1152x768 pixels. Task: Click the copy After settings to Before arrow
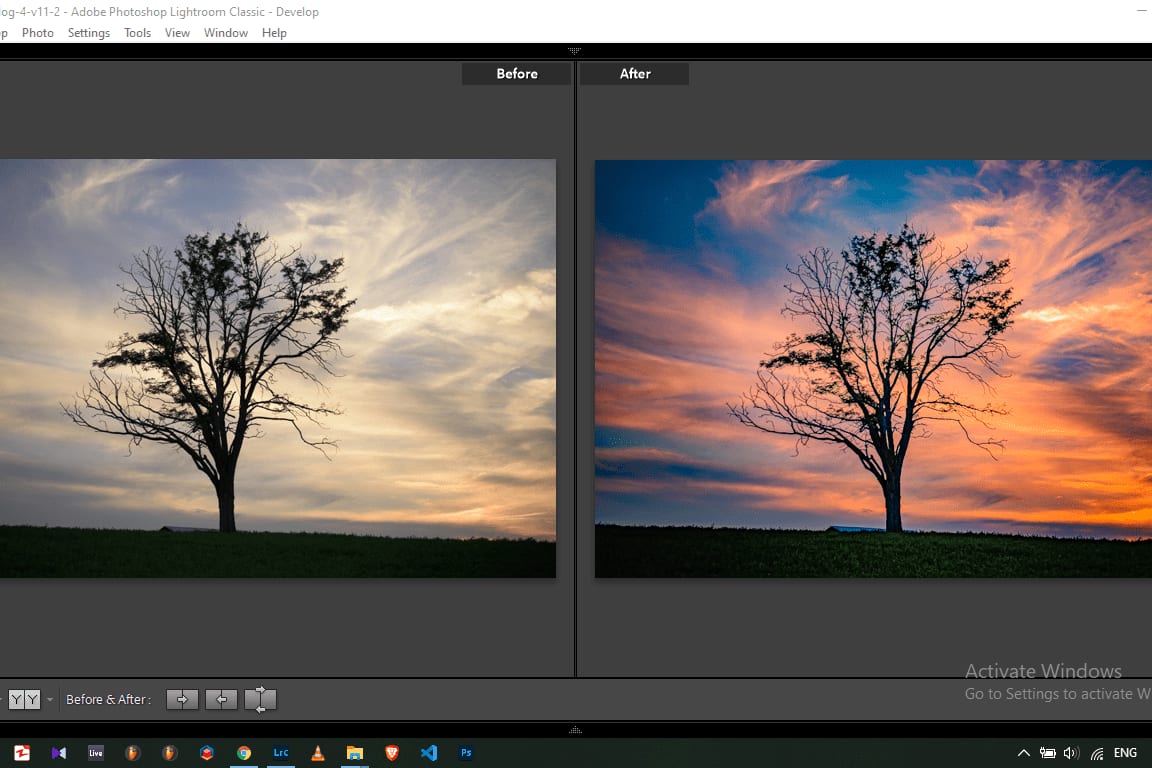221,700
